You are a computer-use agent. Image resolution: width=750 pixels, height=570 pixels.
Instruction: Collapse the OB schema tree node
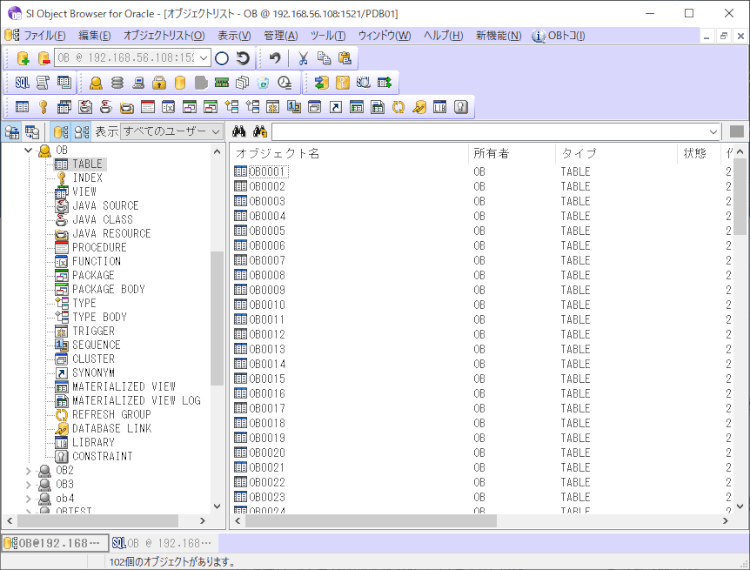28,150
